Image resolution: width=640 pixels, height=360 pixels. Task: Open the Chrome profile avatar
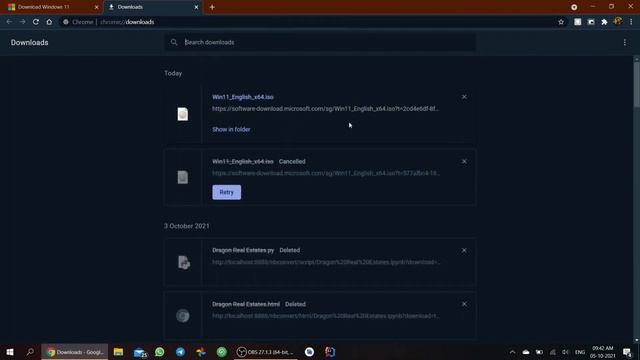pos(618,22)
